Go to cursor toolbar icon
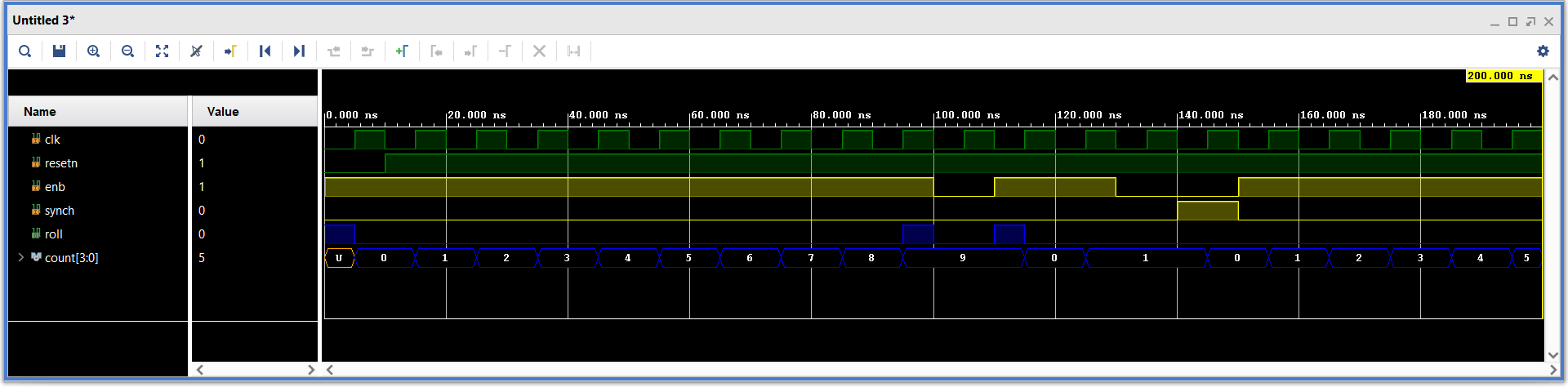This screenshot has height=387, width=1568. click(231, 51)
